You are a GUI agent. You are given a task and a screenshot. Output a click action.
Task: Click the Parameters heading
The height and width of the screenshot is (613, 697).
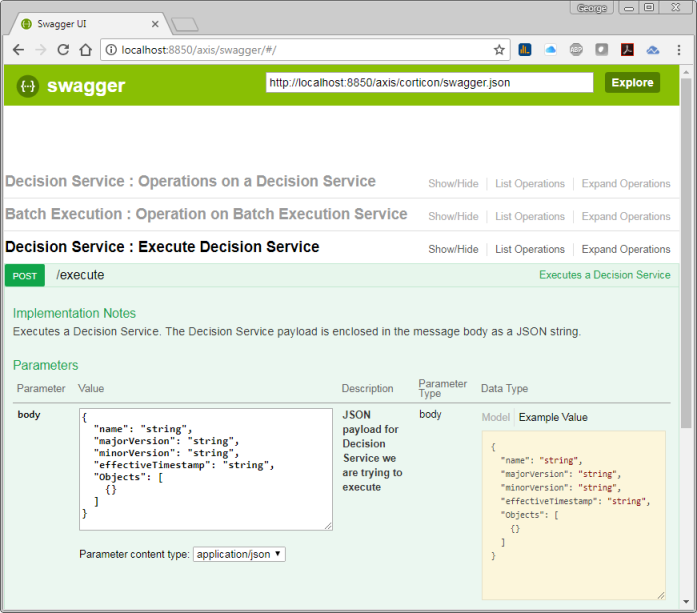[x=45, y=365]
